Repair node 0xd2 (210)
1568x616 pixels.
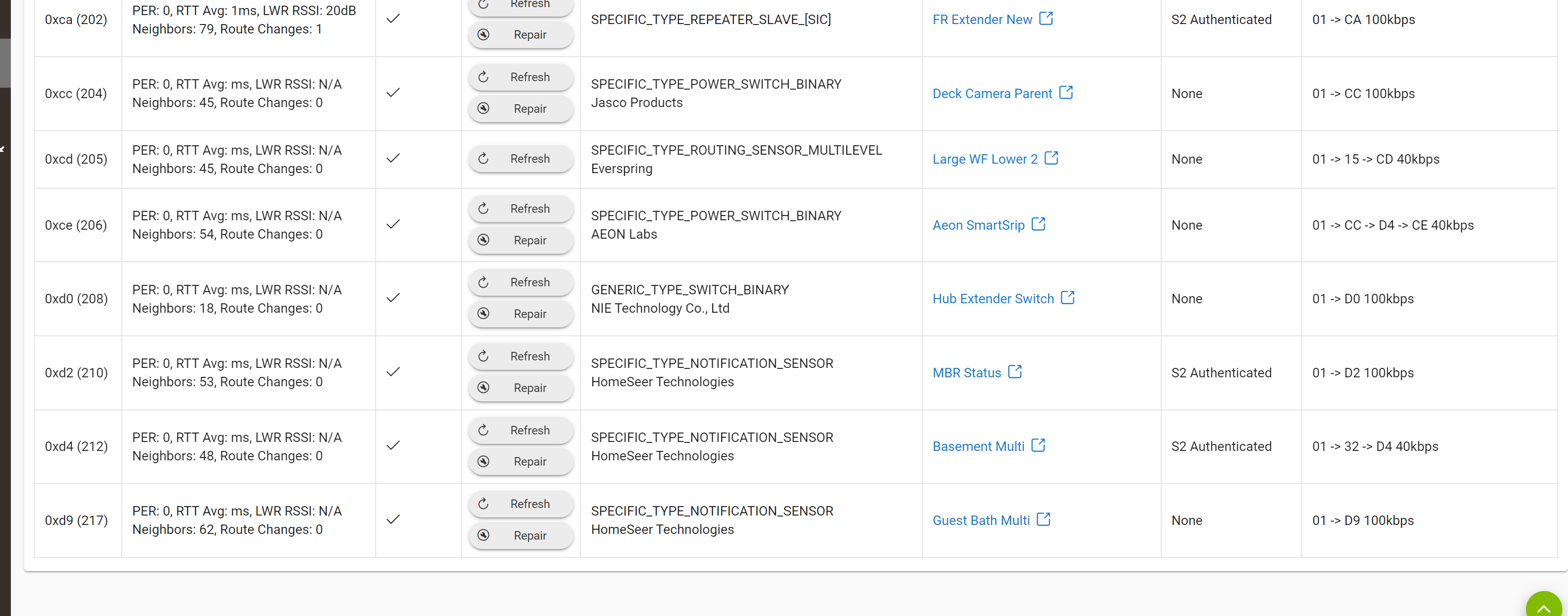coord(521,387)
